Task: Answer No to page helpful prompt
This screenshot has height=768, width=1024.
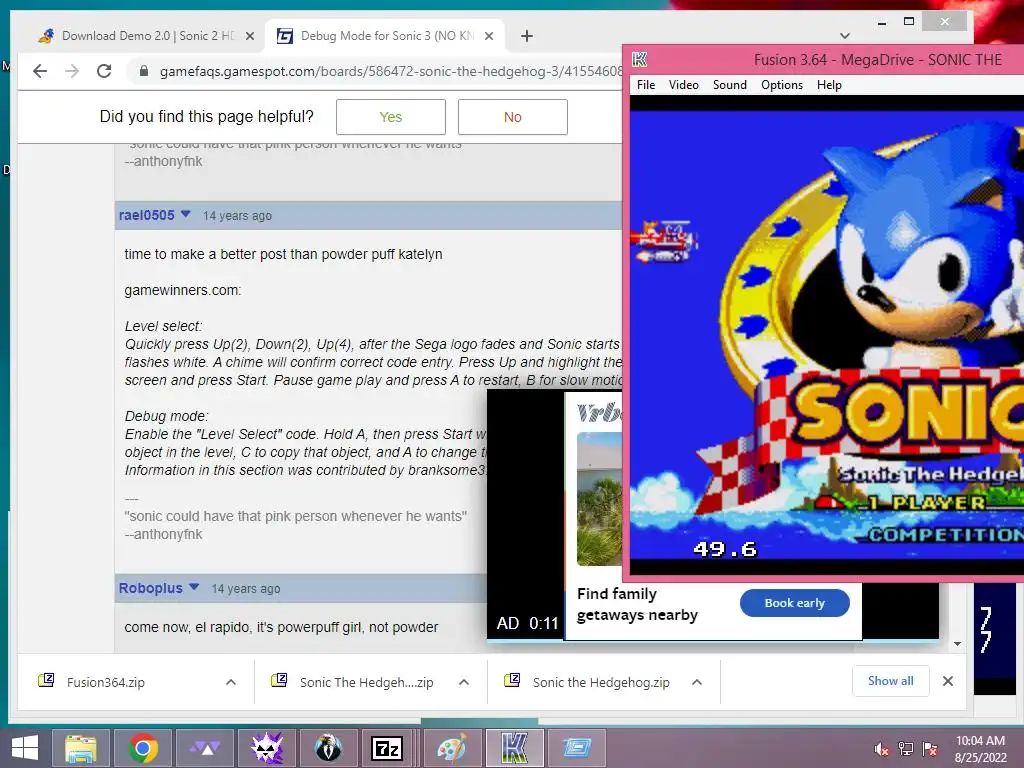Action: click(513, 117)
